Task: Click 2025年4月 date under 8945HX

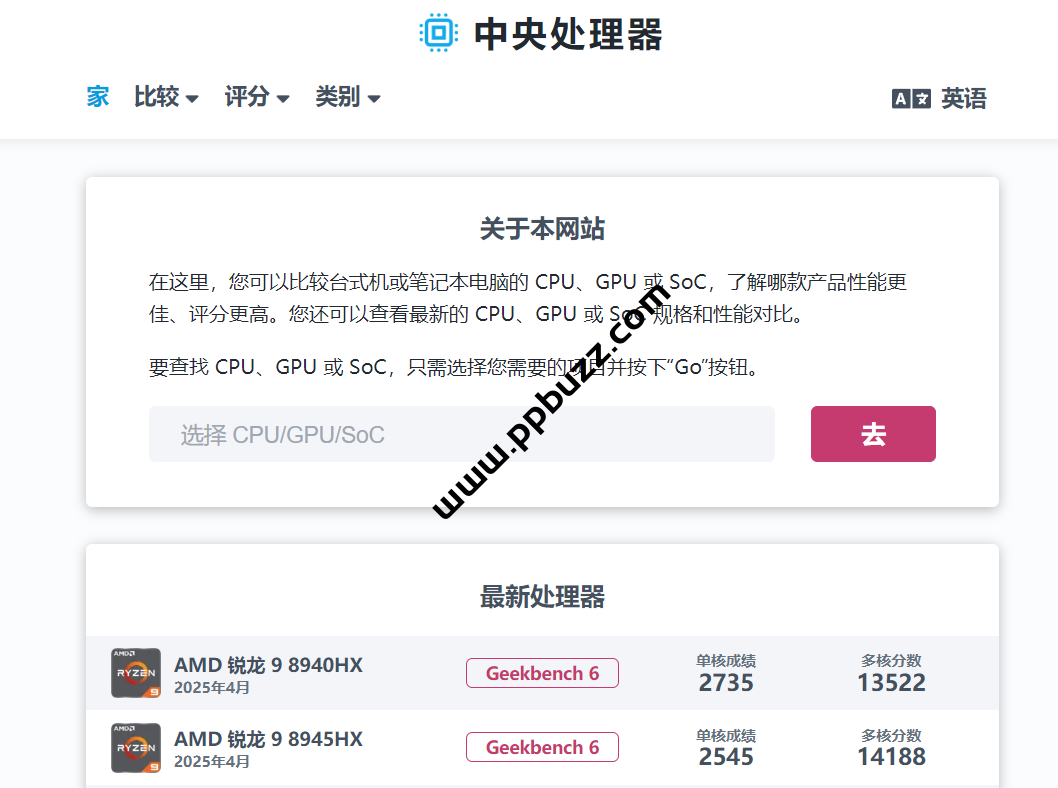Action: (212, 762)
